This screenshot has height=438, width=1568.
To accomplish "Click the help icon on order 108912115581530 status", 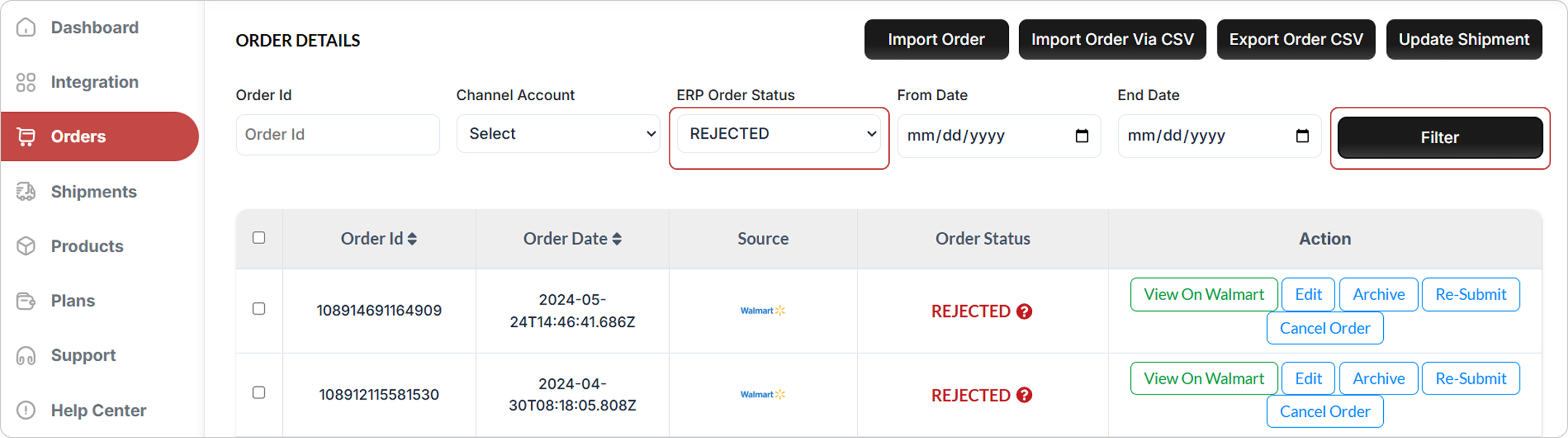I will pyautogui.click(x=1025, y=396).
